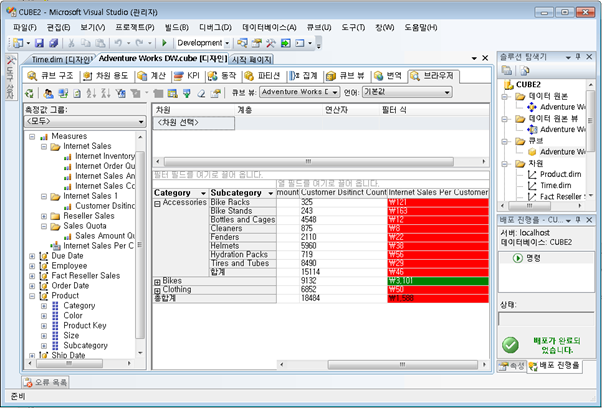
Task: Expand the Color attribute under Product
Action: [44, 316]
